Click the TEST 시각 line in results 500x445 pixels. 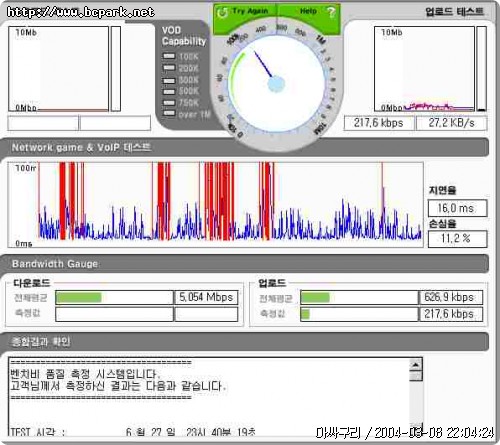(x=133, y=432)
